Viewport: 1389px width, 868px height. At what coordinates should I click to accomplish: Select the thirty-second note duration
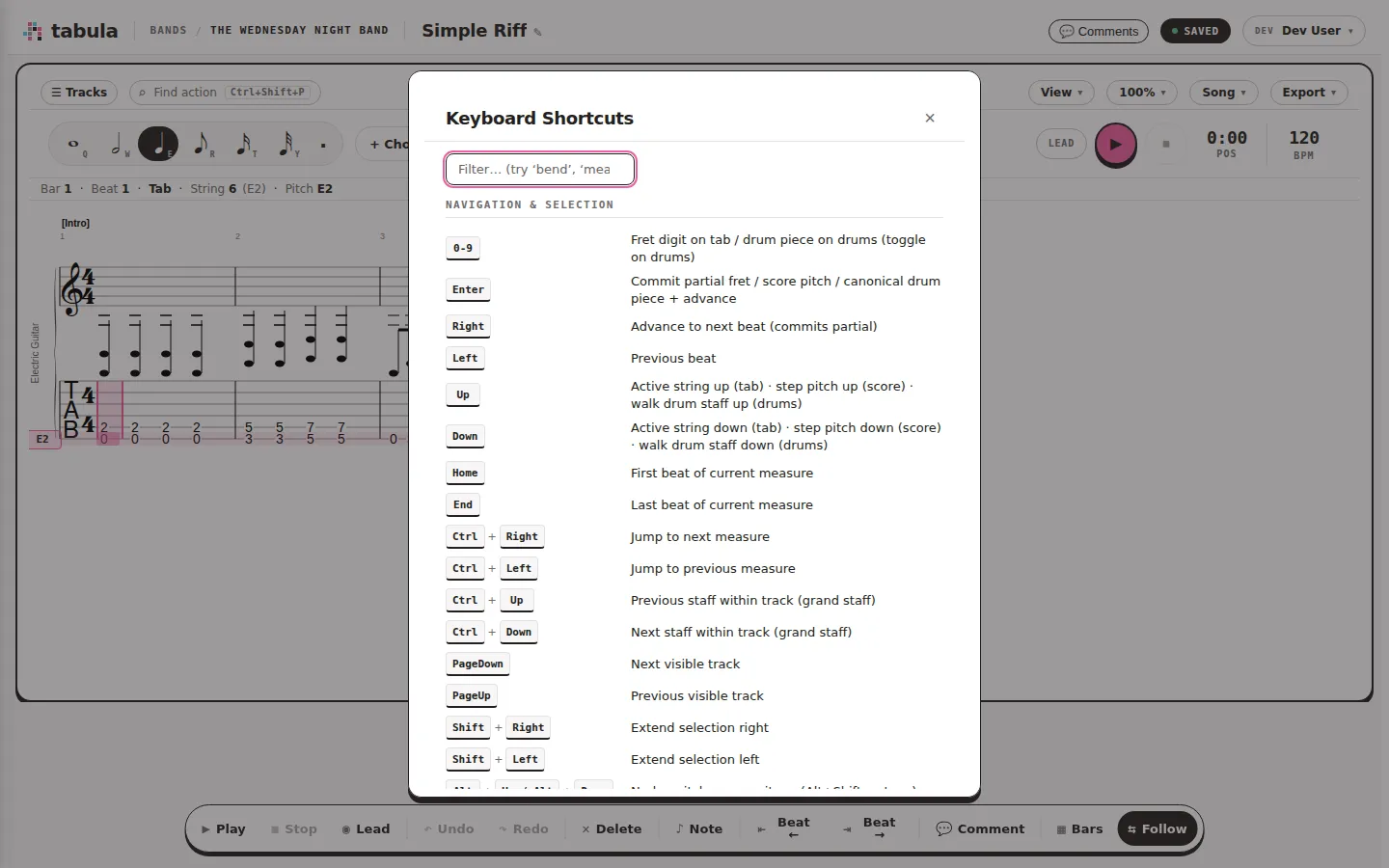(286, 145)
